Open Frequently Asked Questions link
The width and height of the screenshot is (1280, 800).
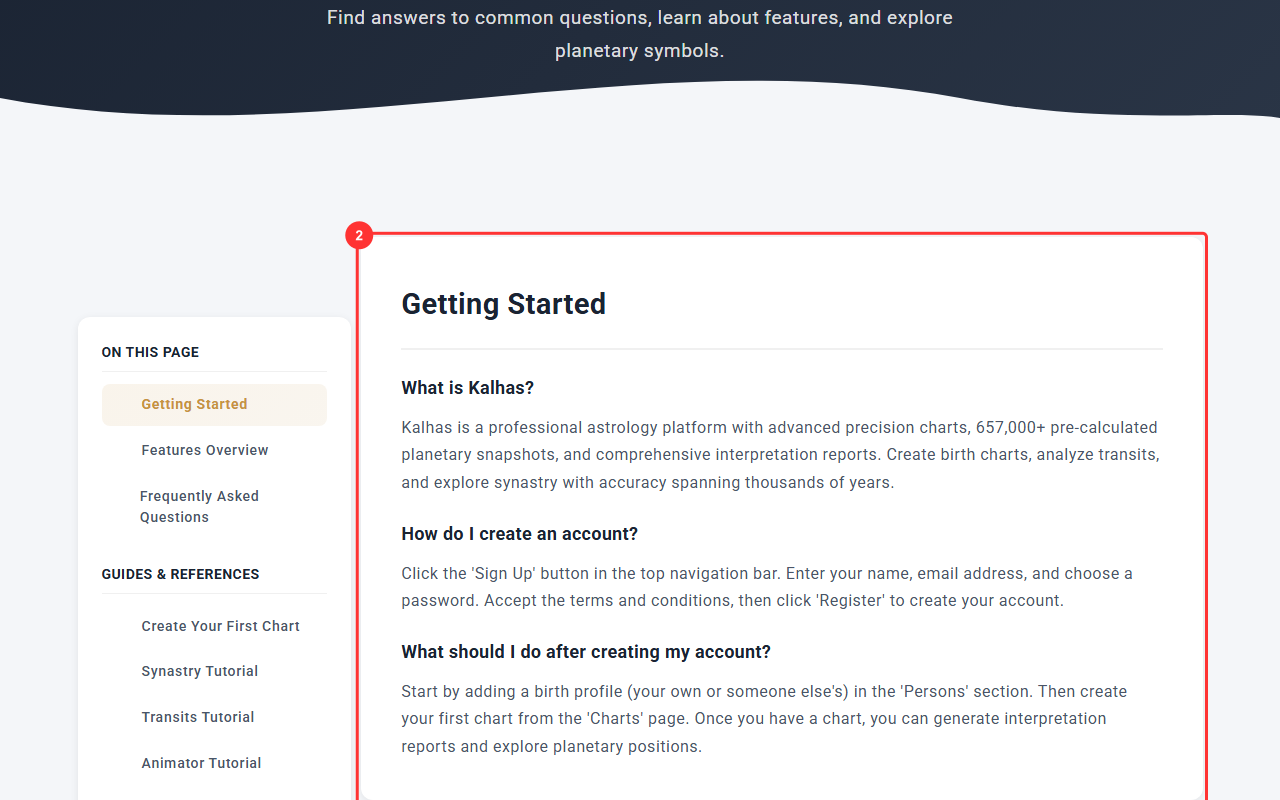coord(199,507)
